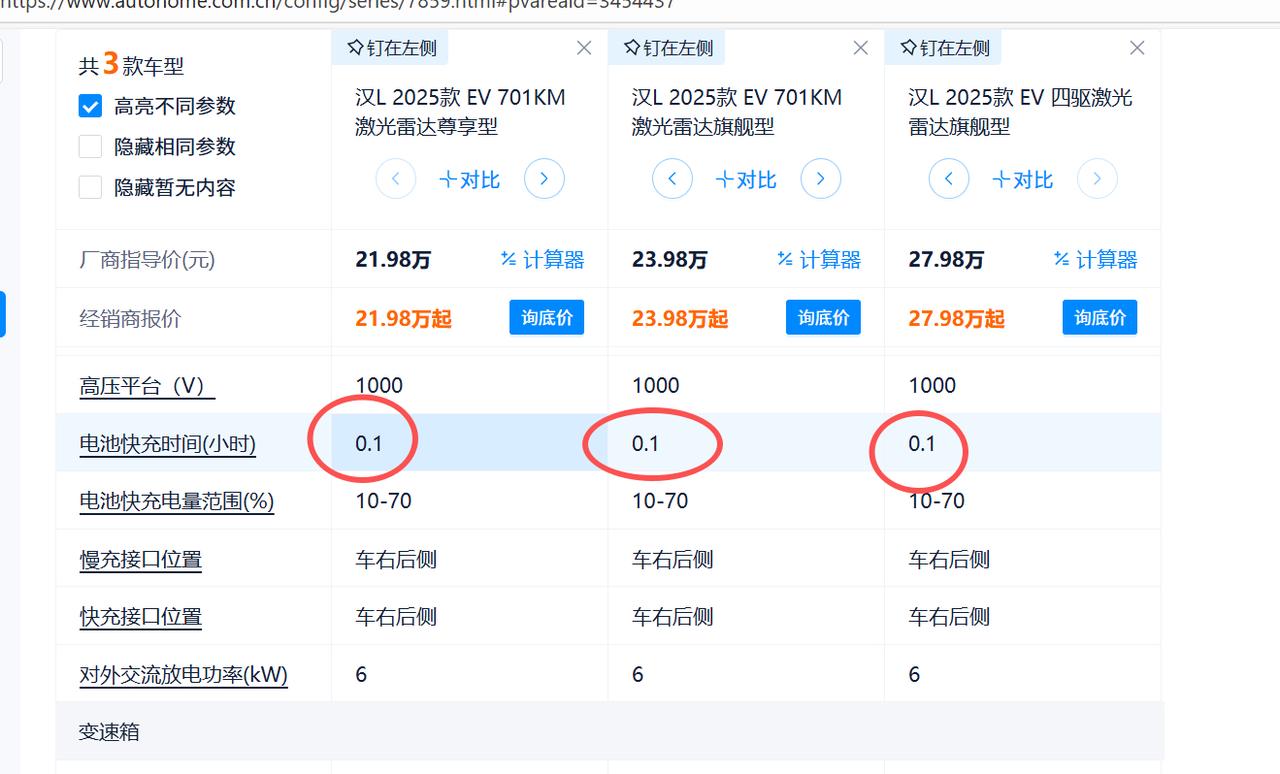This screenshot has width=1280, height=774.
Task: Go to previous model in 尊享型 column
Action: 396,179
